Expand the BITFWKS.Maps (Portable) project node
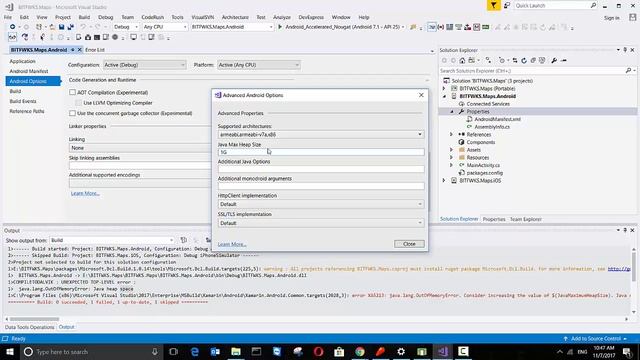Viewport: 640px width, 360px height. pyautogui.click(x=444, y=89)
